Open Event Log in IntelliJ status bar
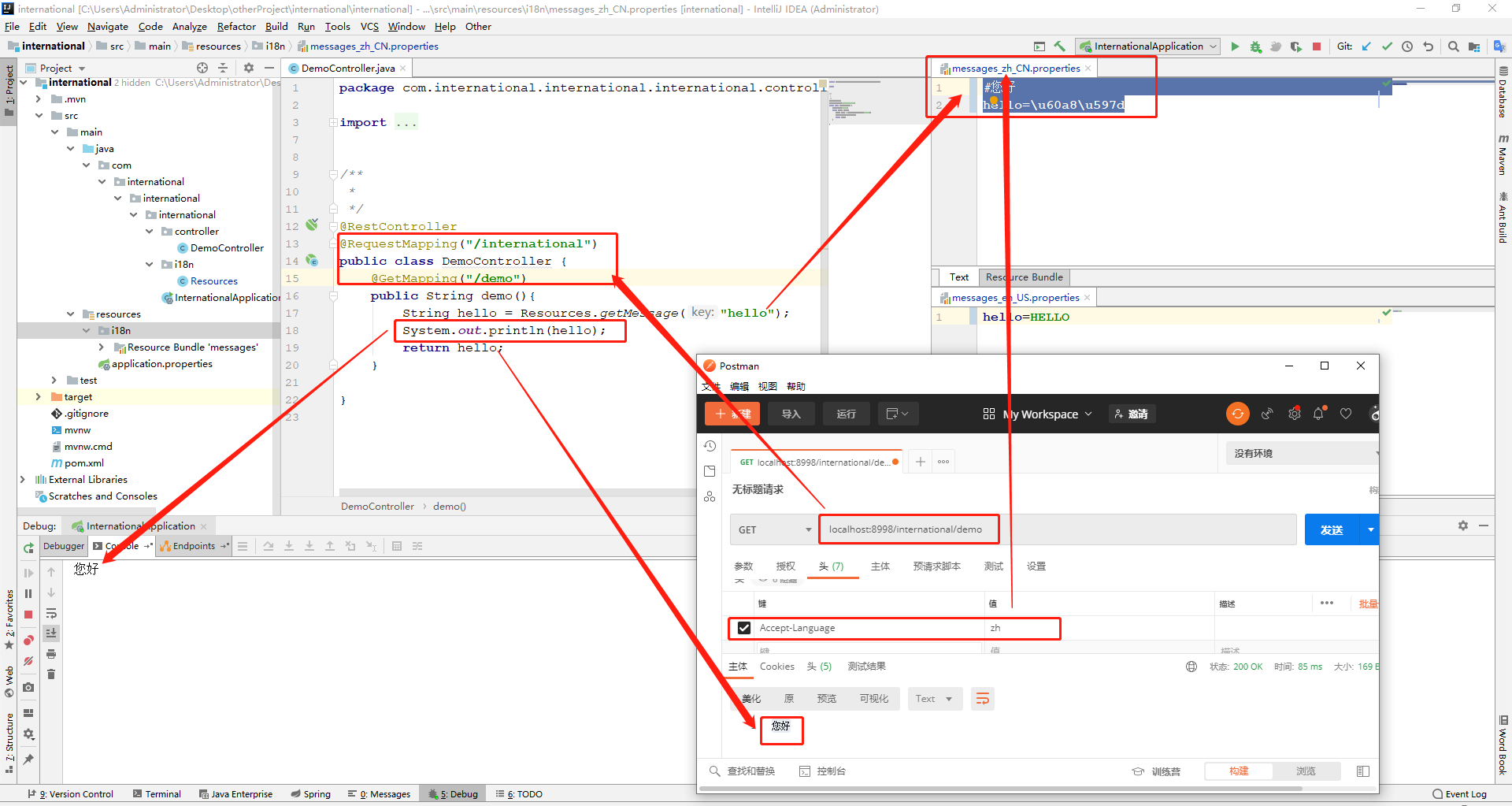This screenshot has width=1512, height=806. coord(1460,794)
